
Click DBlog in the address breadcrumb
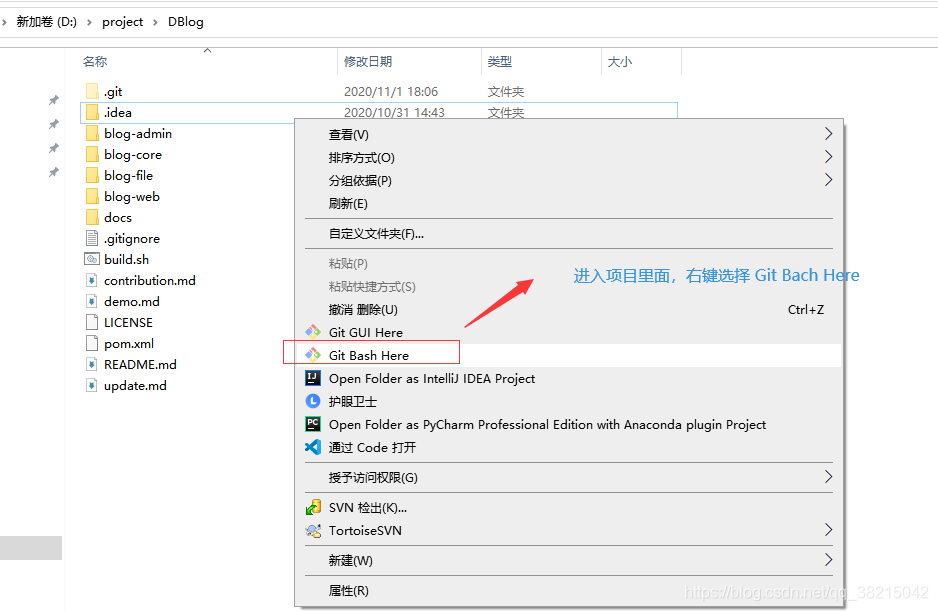click(x=185, y=22)
